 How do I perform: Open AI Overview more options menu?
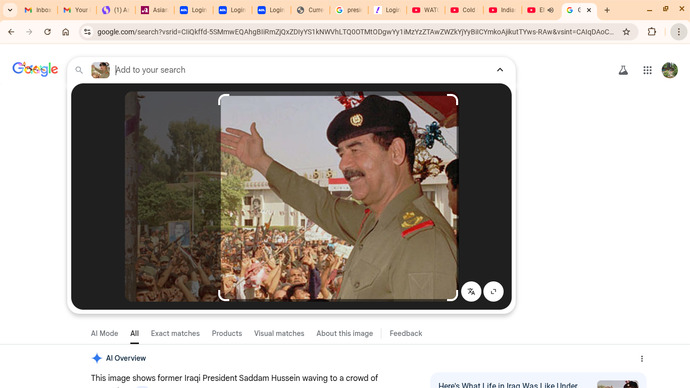pyautogui.click(x=642, y=359)
